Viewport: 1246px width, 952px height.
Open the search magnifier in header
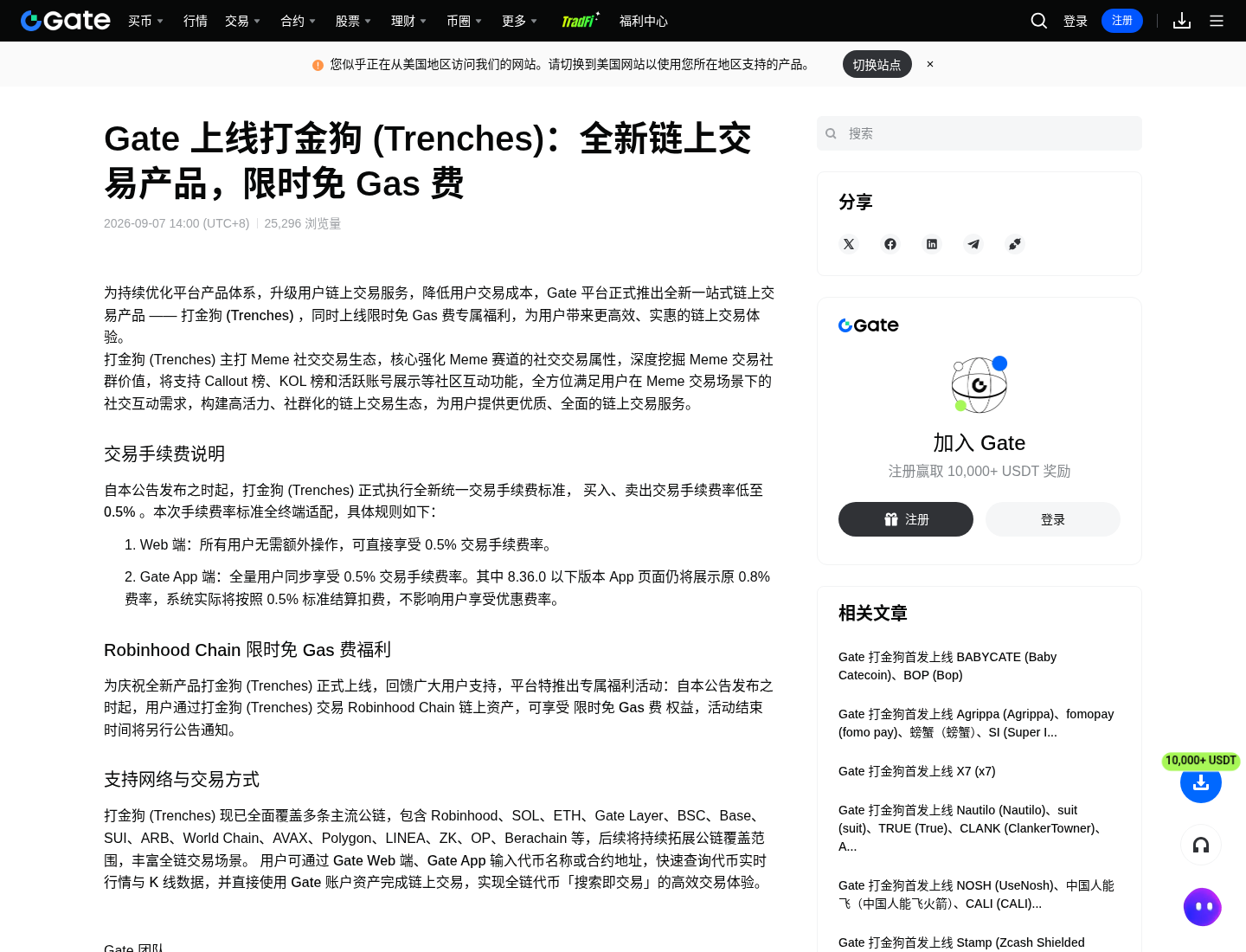1039,21
